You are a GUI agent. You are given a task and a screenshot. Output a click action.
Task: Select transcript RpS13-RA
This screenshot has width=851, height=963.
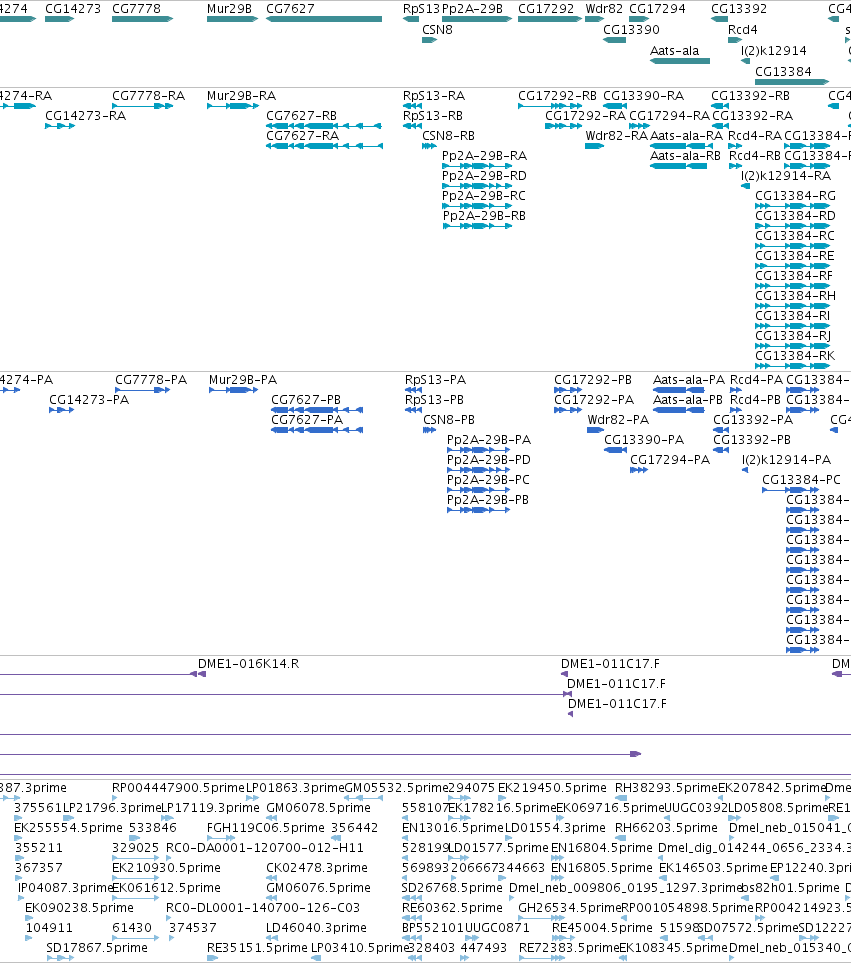[433, 96]
